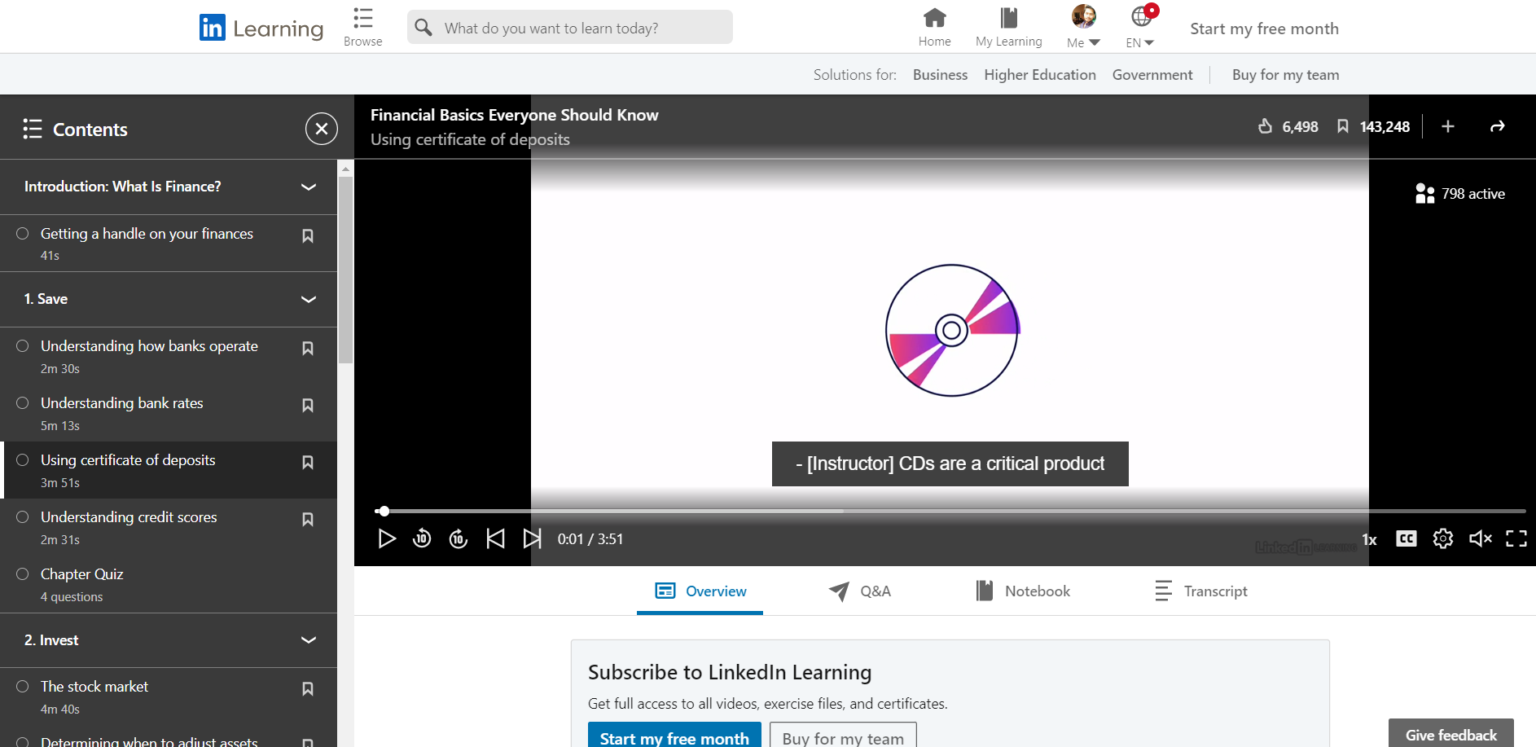This screenshot has width=1536, height=747.
Task: Rewind the video 10 seconds
Action: (422, 538)
